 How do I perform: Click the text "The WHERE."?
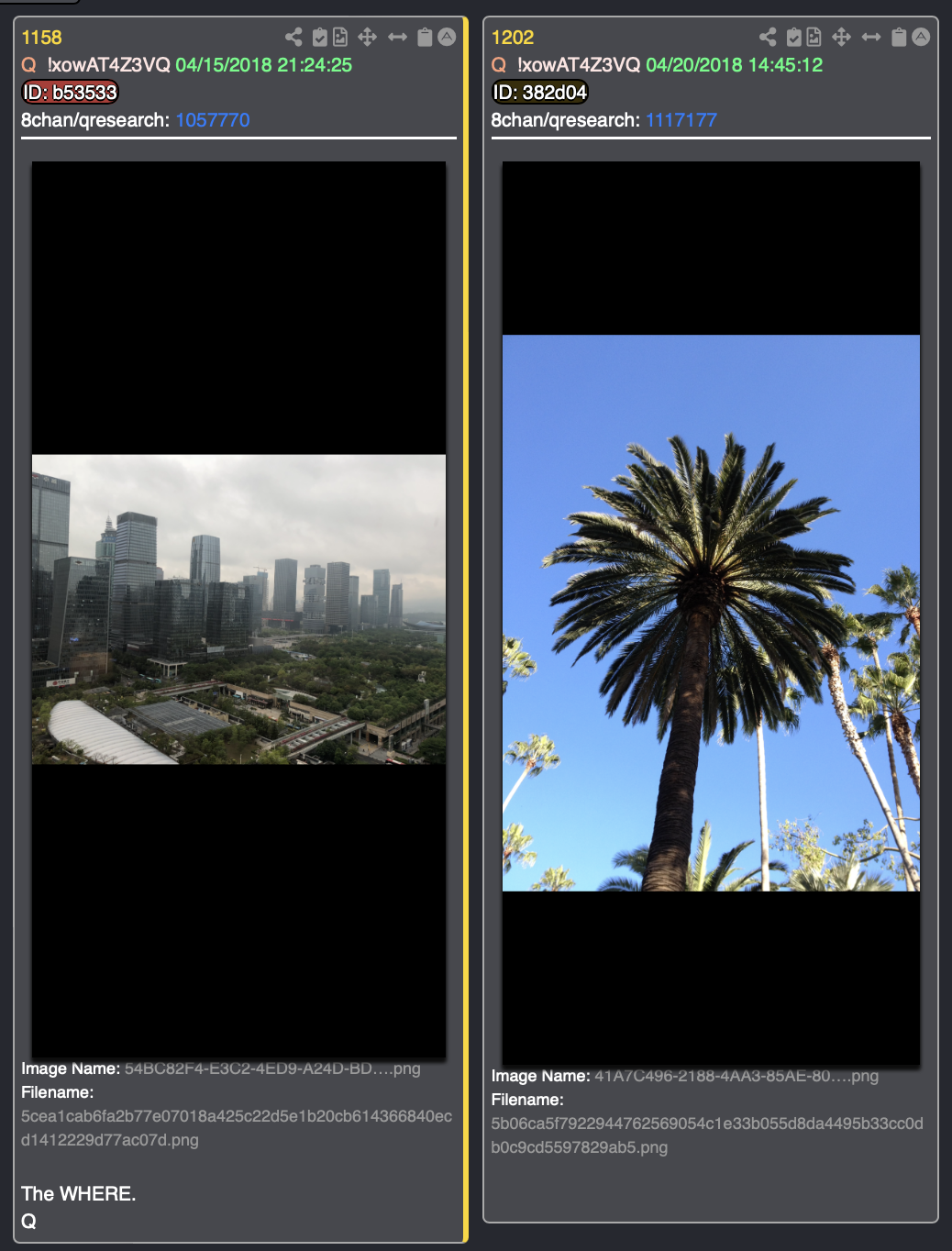pos(79,1194)
